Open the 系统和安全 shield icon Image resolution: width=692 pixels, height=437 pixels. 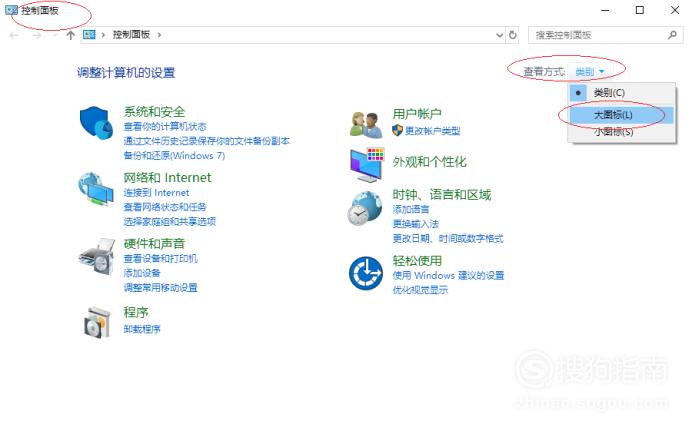pyautogui.click(x=96, y=123)
